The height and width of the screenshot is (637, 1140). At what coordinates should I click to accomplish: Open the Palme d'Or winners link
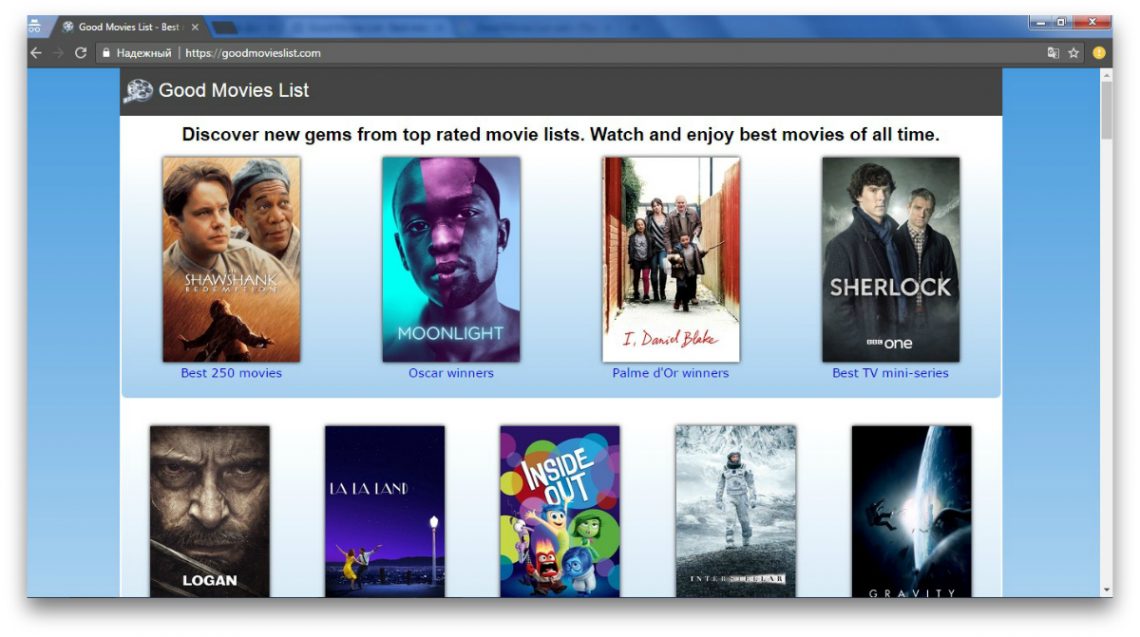(670, 373)
